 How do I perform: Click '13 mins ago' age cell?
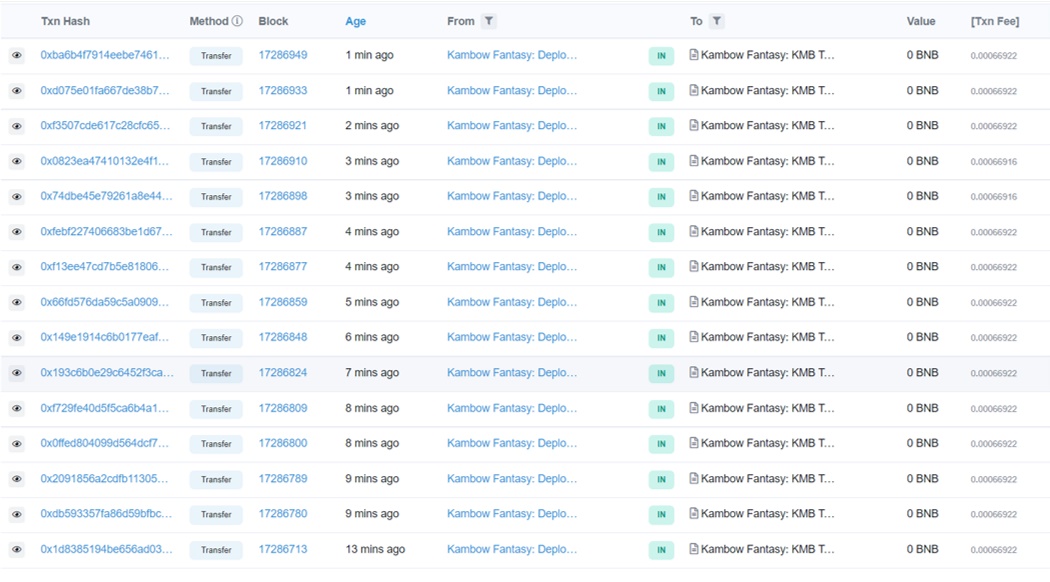pyautogui.click(x=375, y=549)
